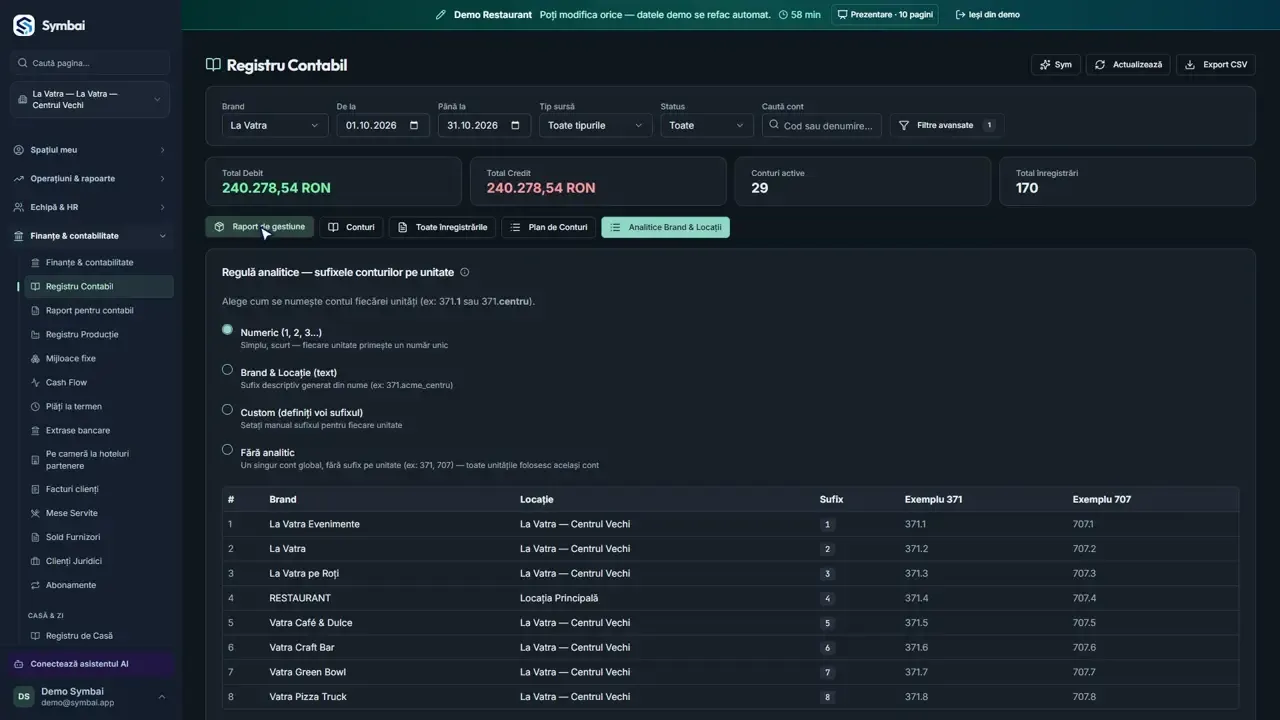Expand the Echipă & HR section
The width and height of the screenshot is (1280, 720).
click(x=91, y=207)
